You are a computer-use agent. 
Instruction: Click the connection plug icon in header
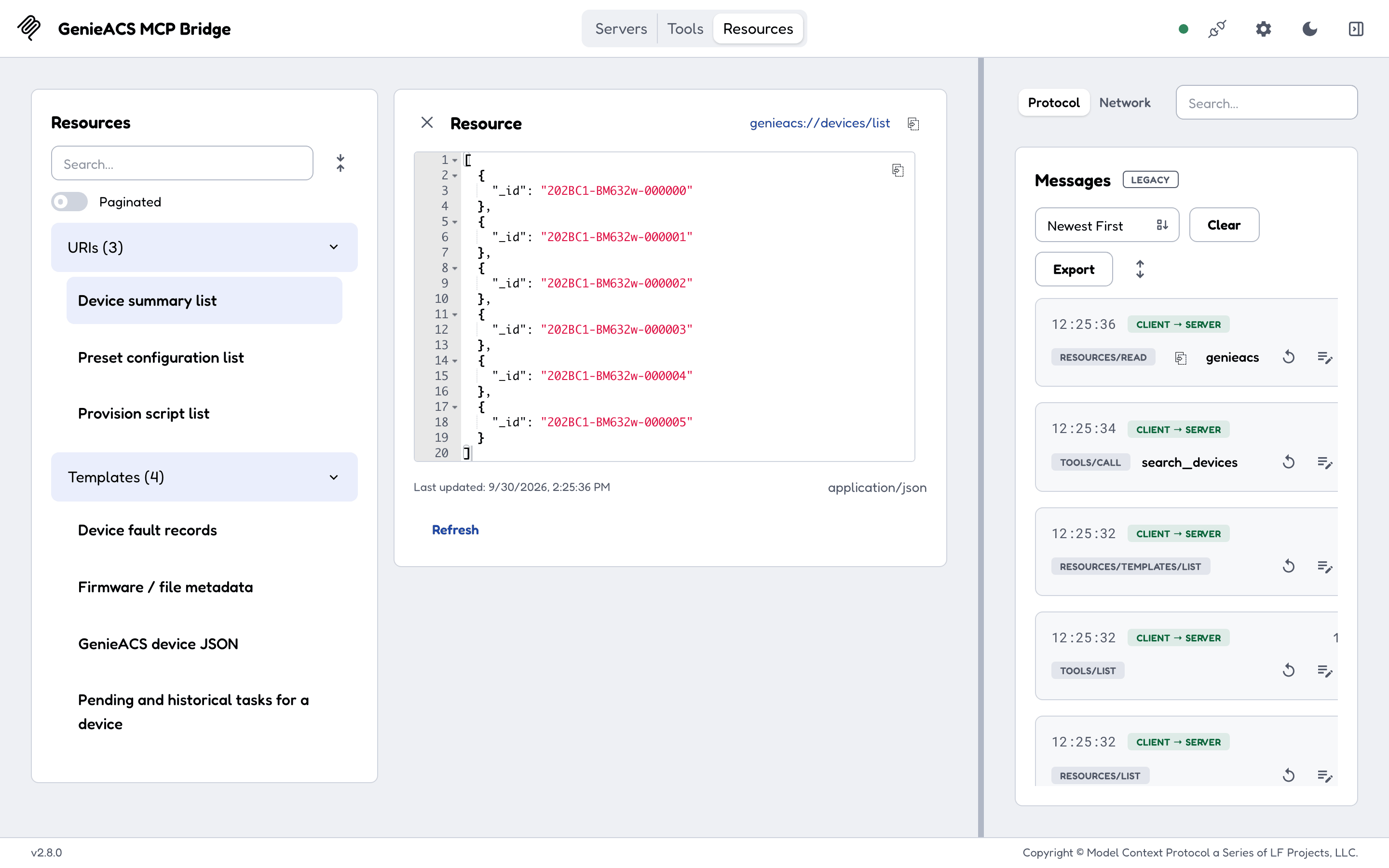(x=1217, y=29)
